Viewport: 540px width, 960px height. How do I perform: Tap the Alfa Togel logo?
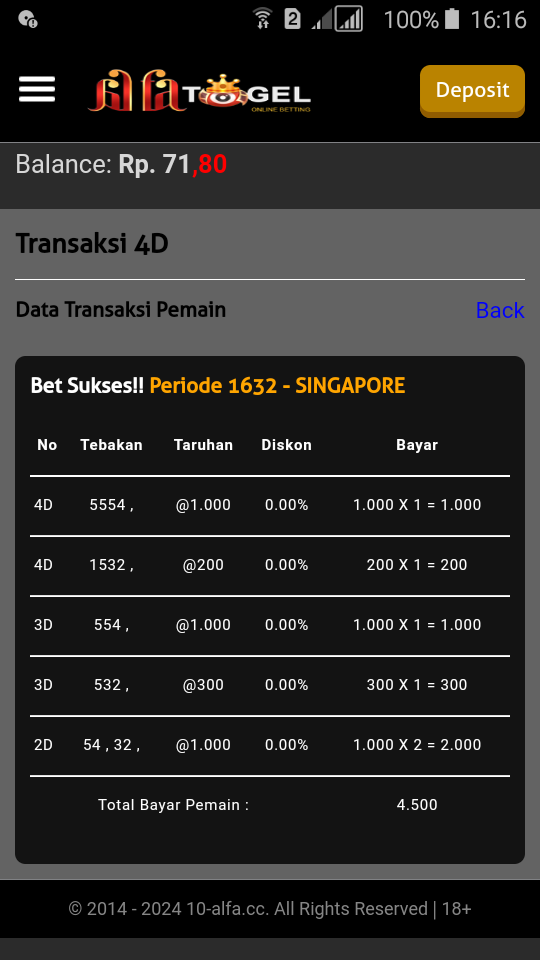pyautogui.click(x=200, y=91)
